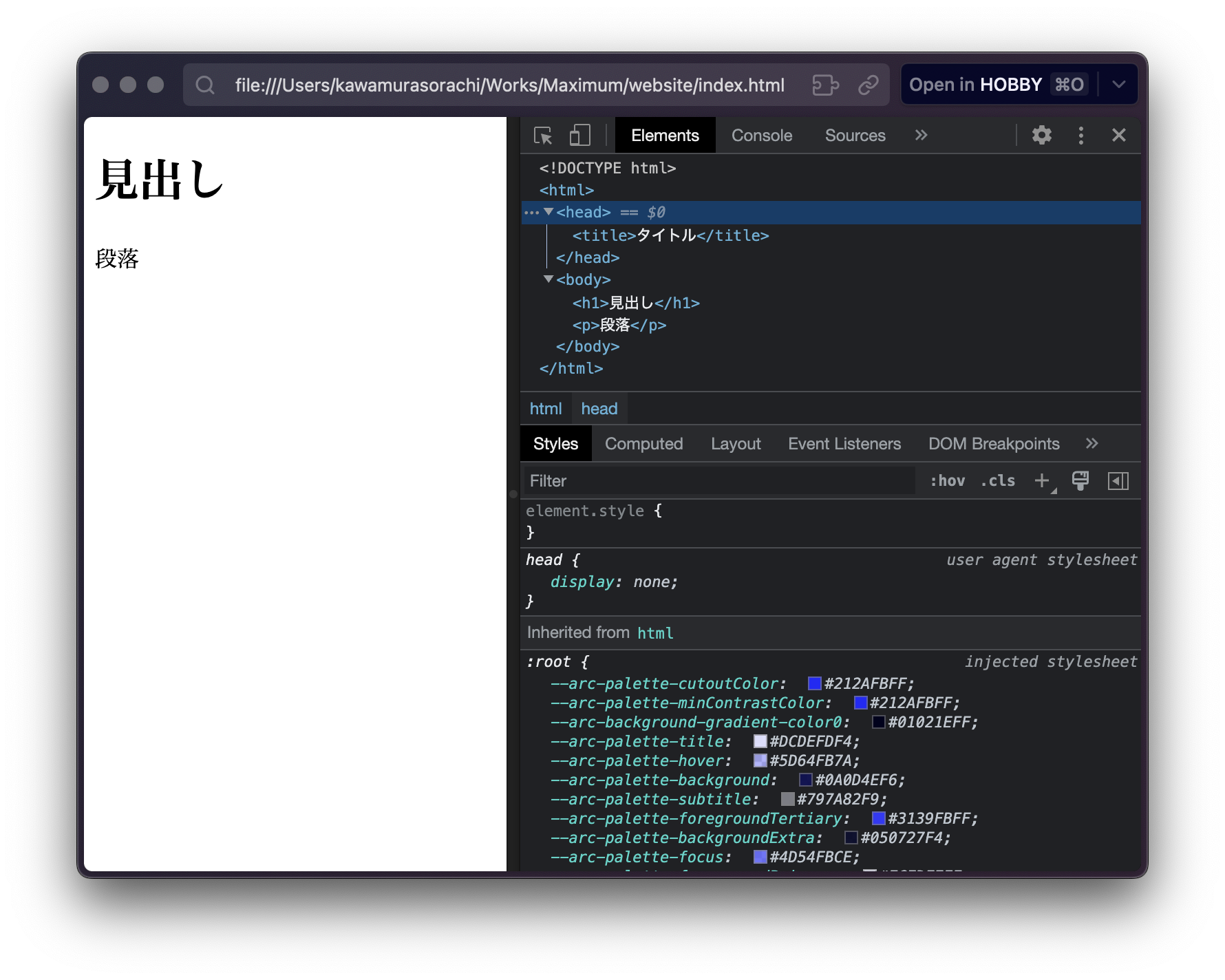Toggle the :hov element state panel
The height and width of the screenshot is (980, 1225).
(947, 481)
